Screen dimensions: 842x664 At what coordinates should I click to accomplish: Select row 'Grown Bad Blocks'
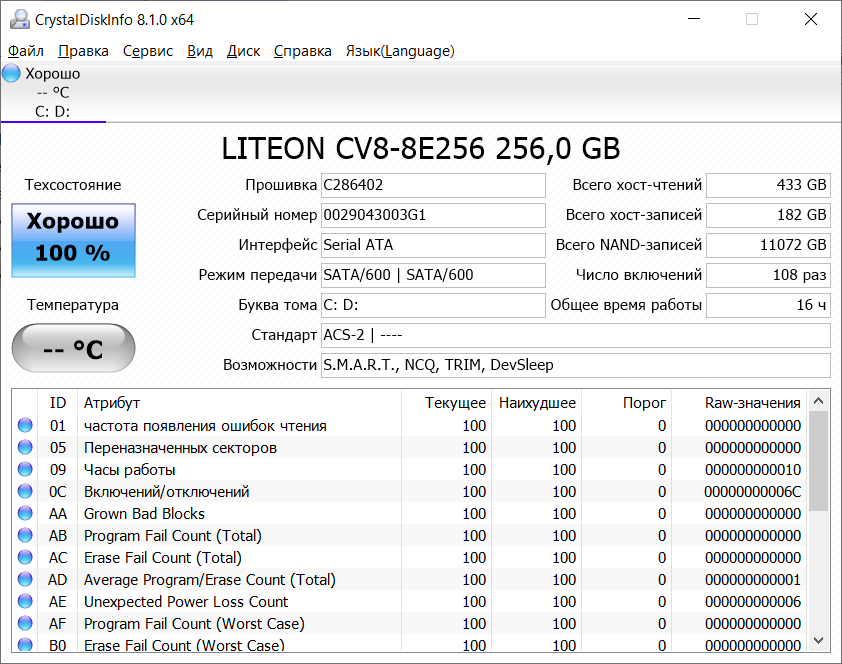pyautogui.click(x=410, y=514)
